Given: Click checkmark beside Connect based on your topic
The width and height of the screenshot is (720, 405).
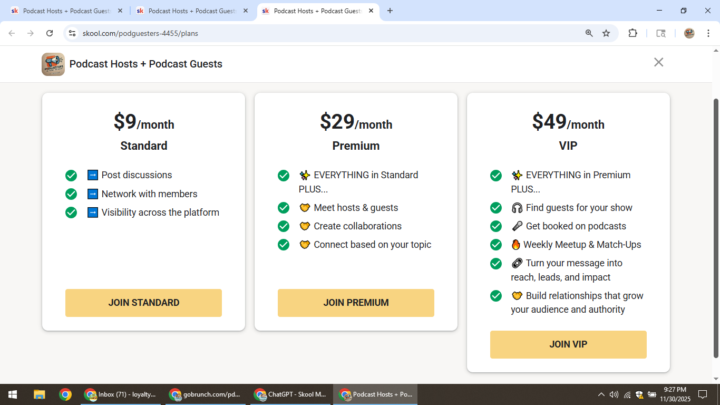Looking at the screenshot, I should tap(283, 245).
